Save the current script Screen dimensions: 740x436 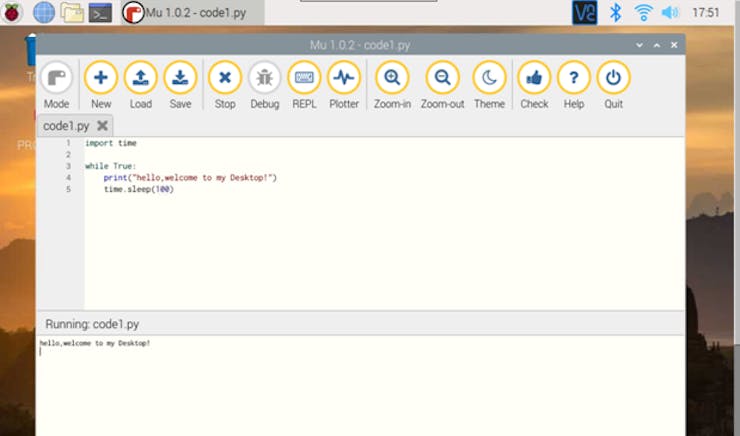click(x=180, y=78)
